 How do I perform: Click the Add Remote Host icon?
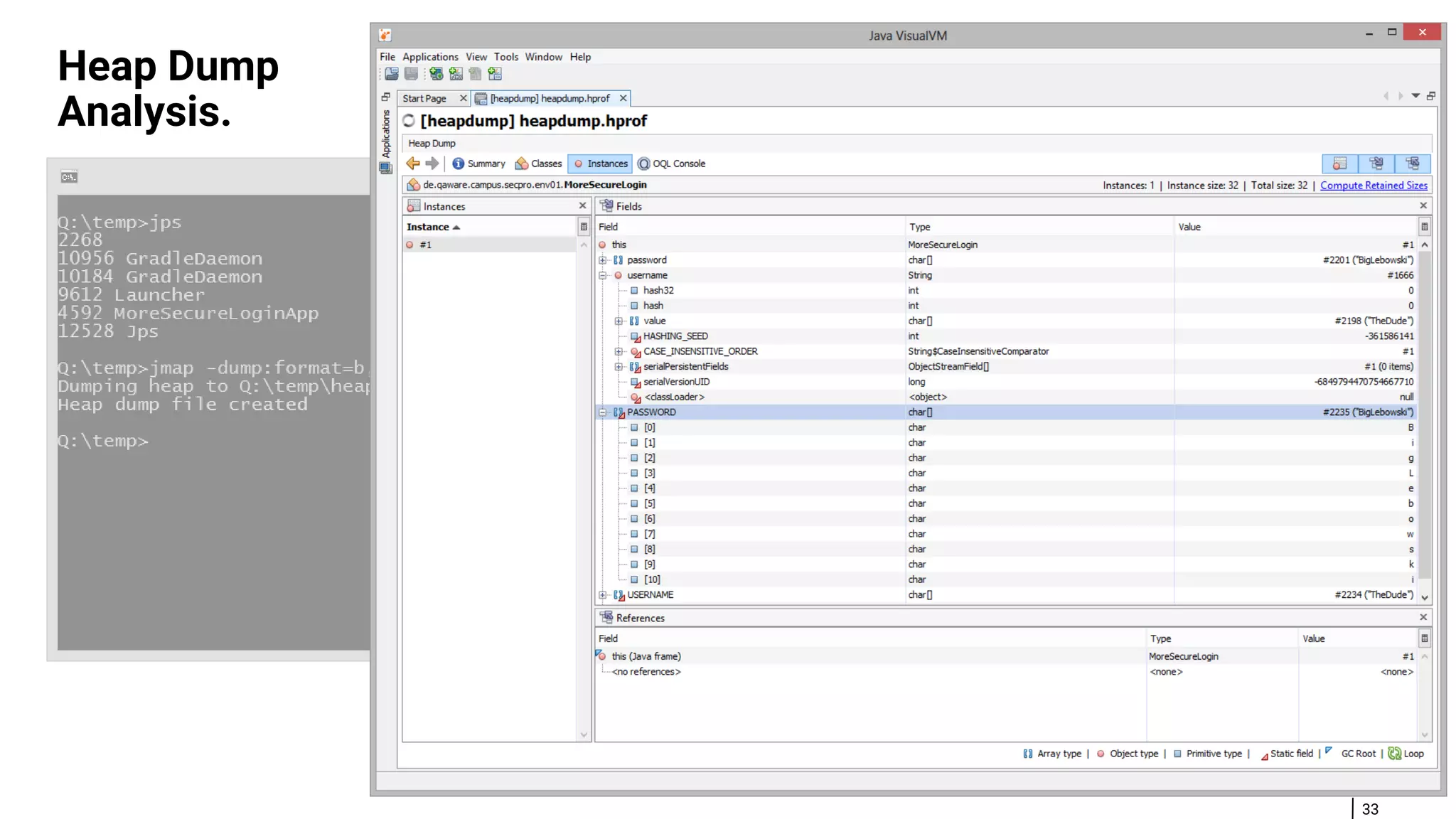click(x=436, y=74)
